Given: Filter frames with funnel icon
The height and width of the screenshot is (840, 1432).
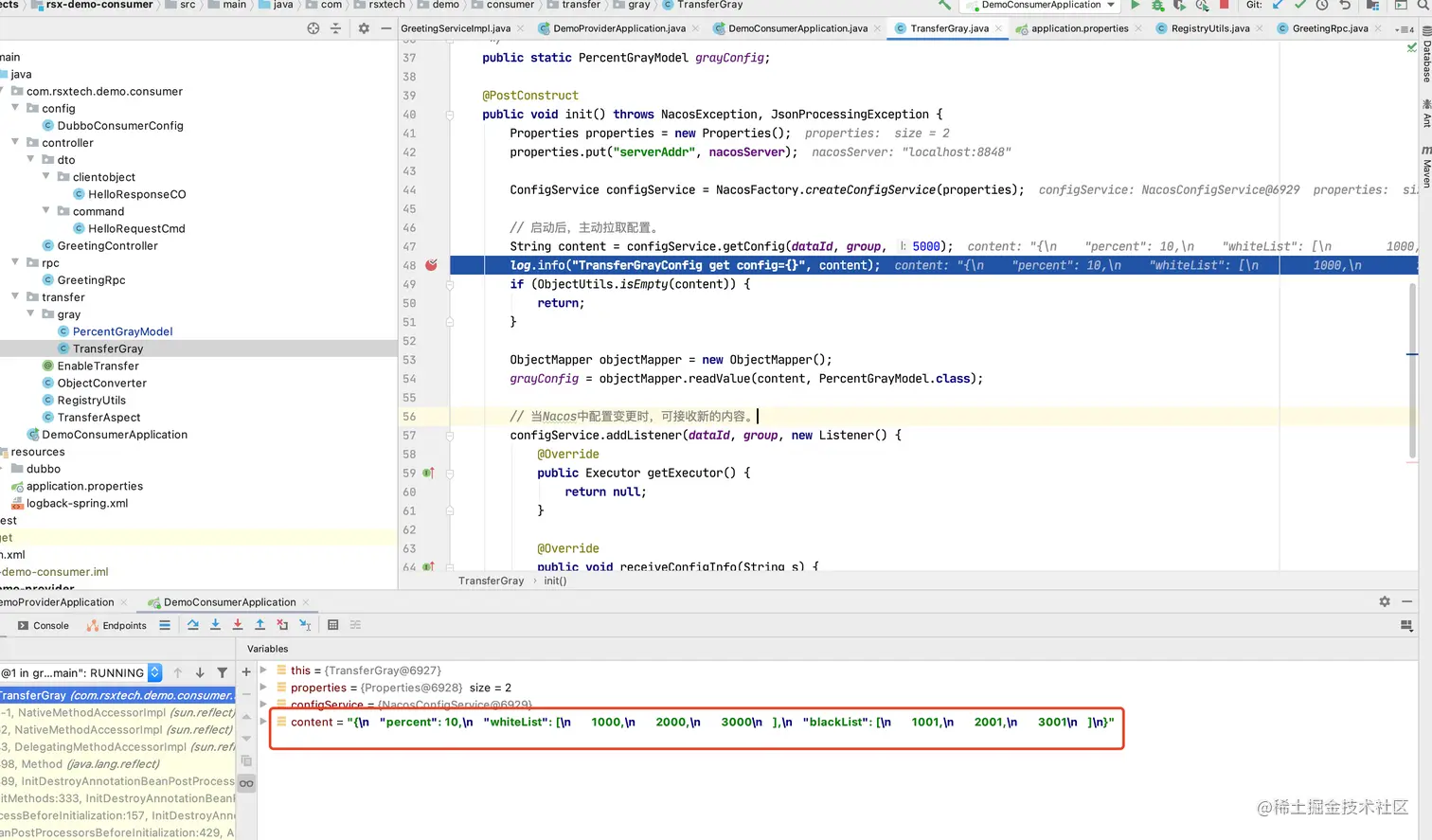Looking at the screenshot, I should (223, 672).
